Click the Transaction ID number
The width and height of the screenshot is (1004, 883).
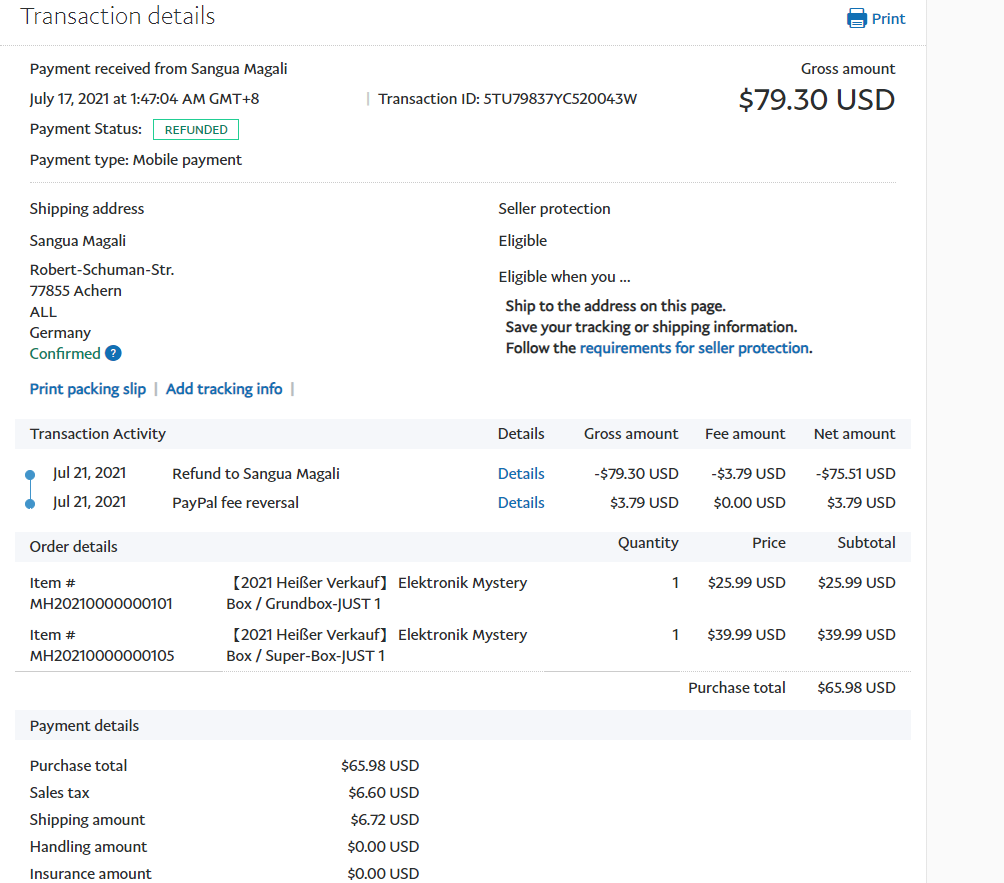(x=560, y=99)
